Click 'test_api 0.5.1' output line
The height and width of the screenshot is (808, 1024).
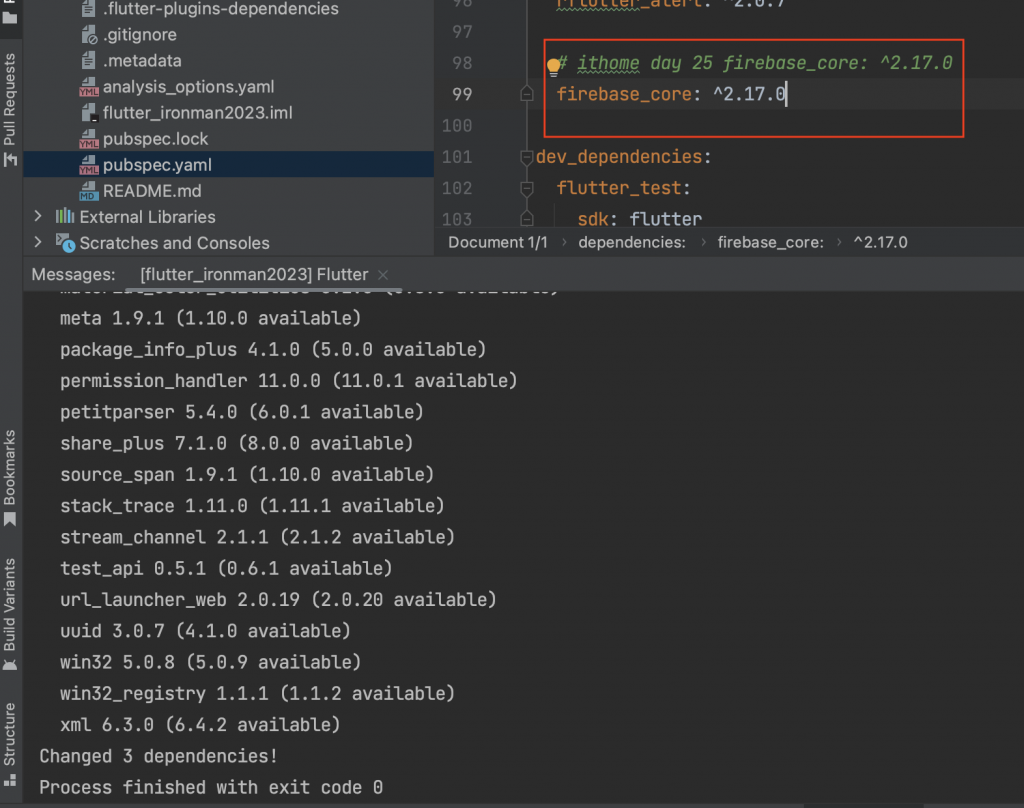(226, 569)
